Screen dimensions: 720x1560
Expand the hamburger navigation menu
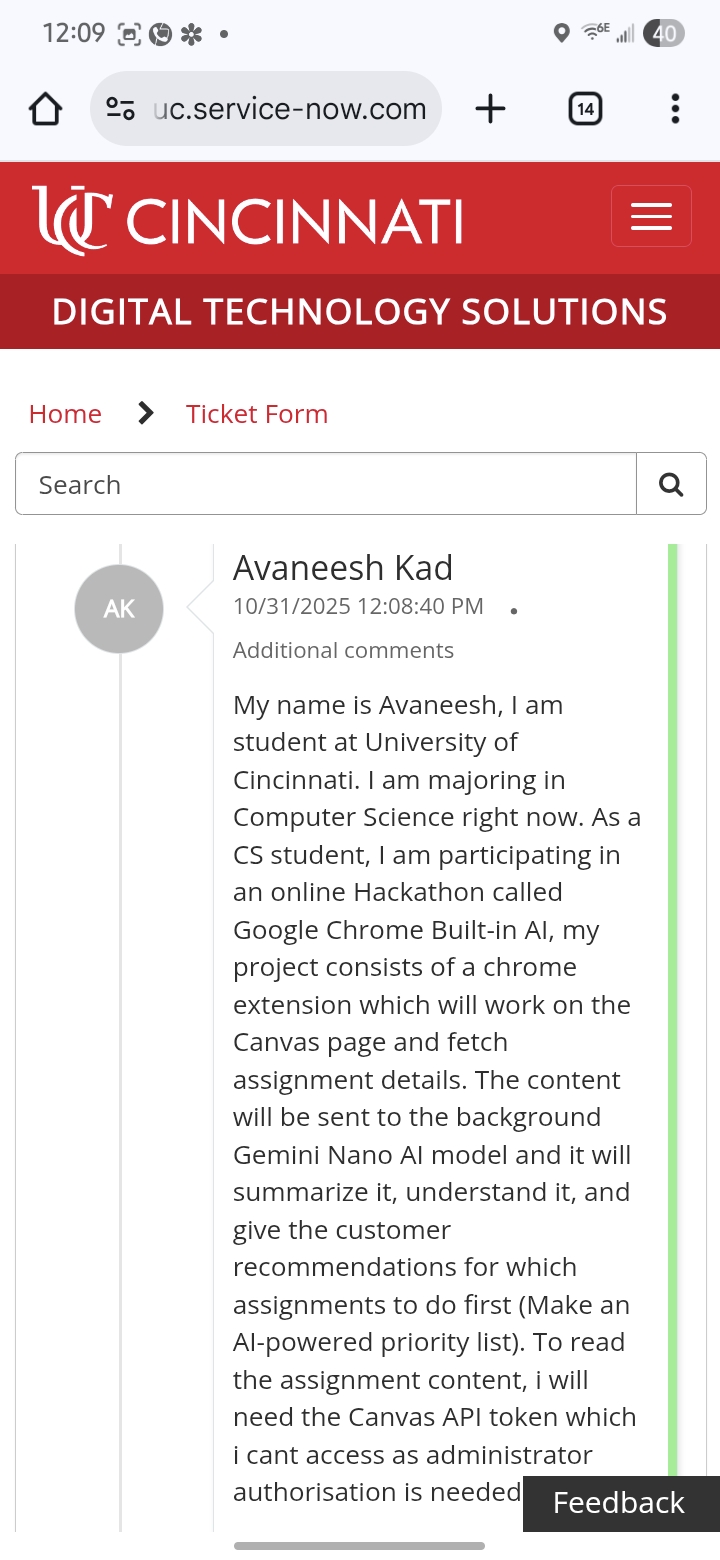tap(651, 216)
